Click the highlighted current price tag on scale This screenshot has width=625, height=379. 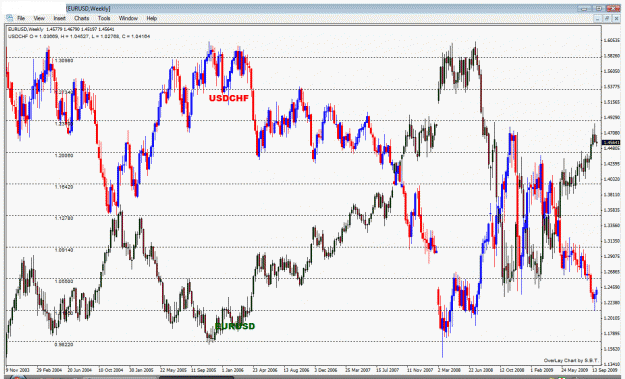click(611, 142)
